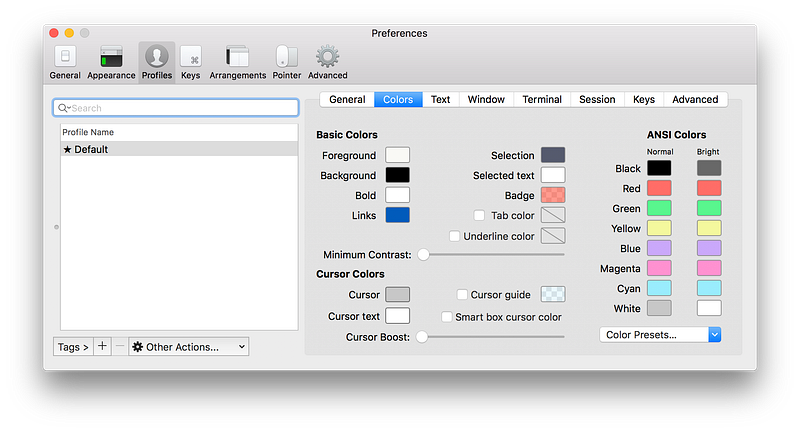Click the Bright Red ANSI swatch
Image resolution: width=800 pixels, height=432 pixels.
(x=709, y=188)
